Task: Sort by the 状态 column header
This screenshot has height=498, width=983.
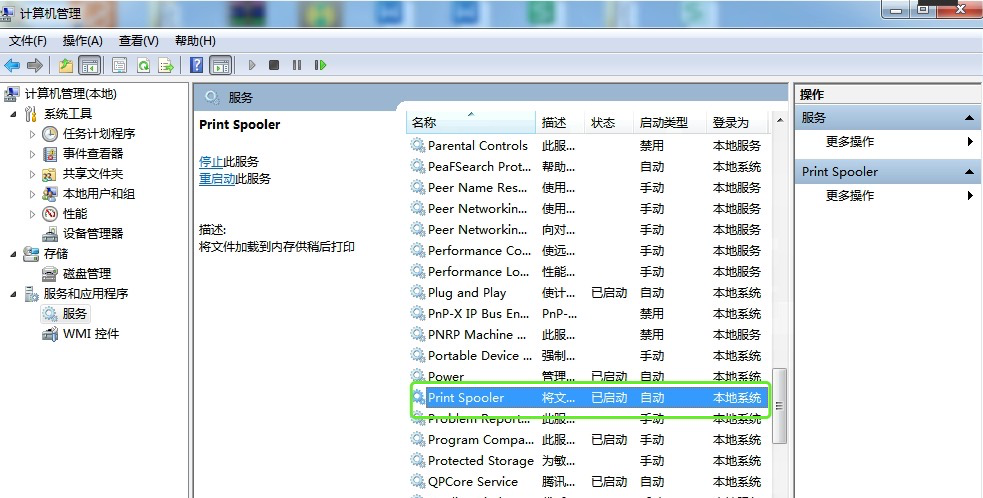Action: pos(609,122)
